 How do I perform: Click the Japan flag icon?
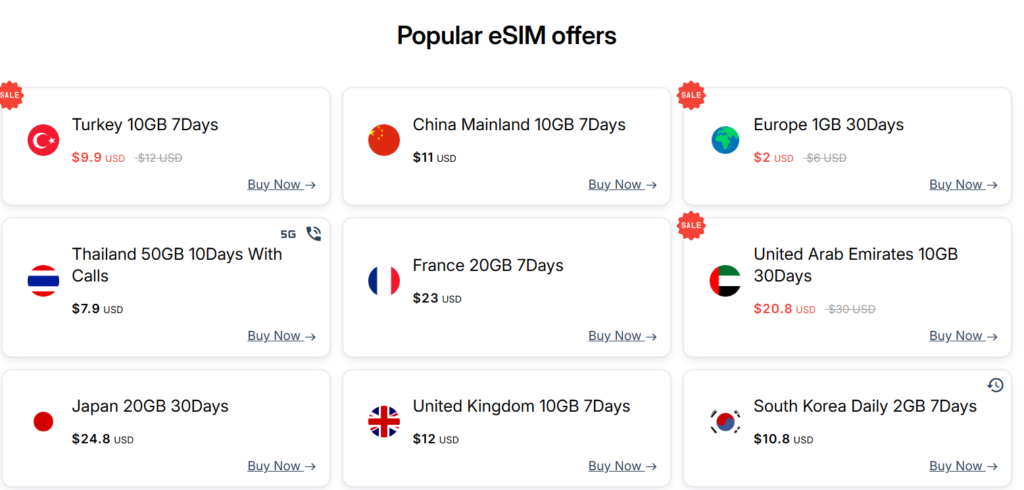click(x=43, y=421)
